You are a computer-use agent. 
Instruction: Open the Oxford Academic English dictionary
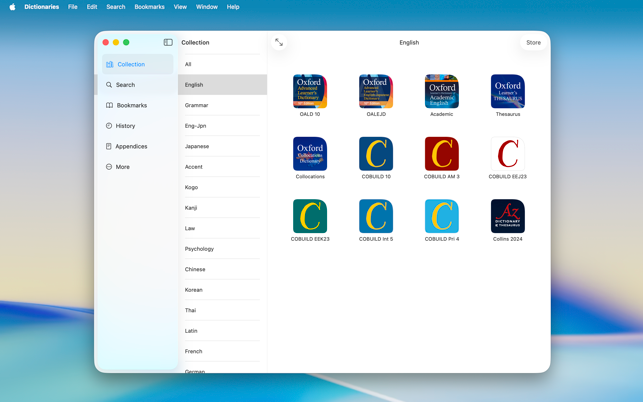tap(442, 91)
